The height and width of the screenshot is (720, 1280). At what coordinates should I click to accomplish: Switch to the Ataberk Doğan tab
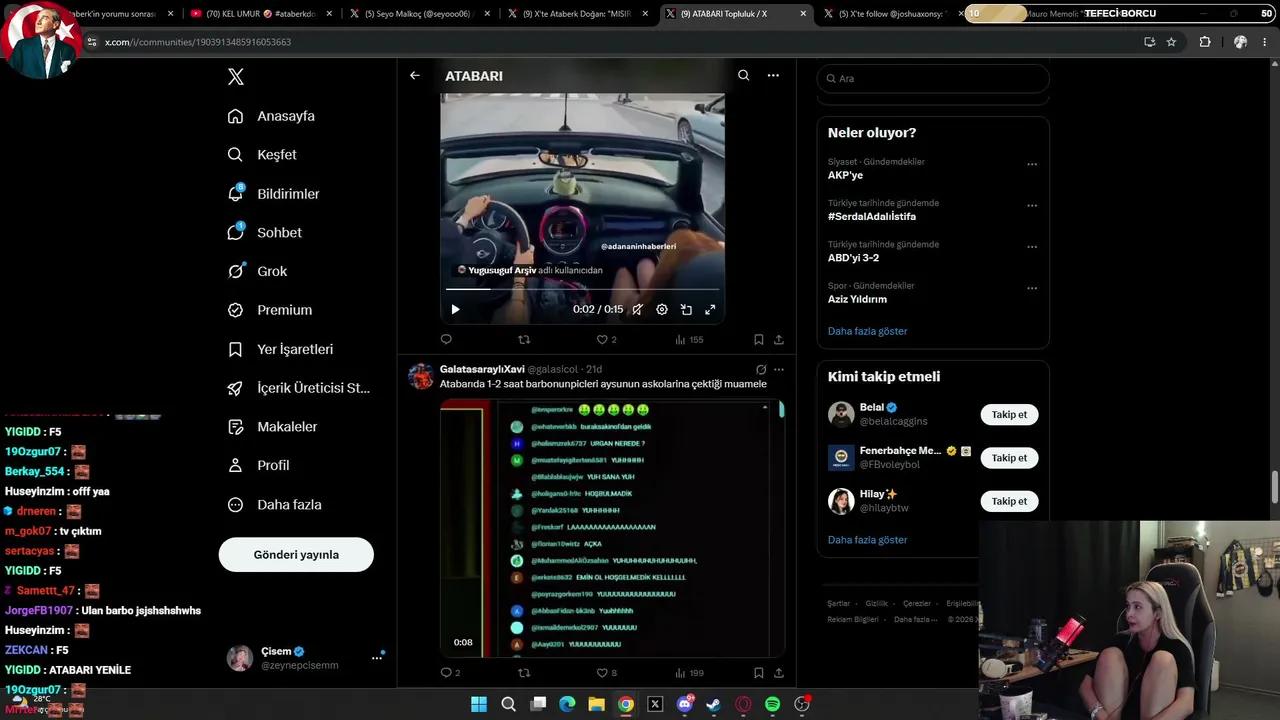pyautogui.click(x=576, y=14)
